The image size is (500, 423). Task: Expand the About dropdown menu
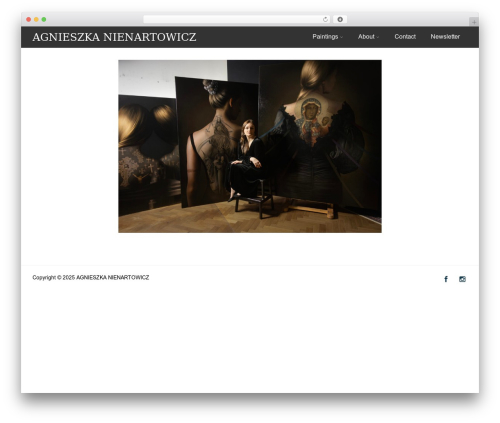click(368, 37)
